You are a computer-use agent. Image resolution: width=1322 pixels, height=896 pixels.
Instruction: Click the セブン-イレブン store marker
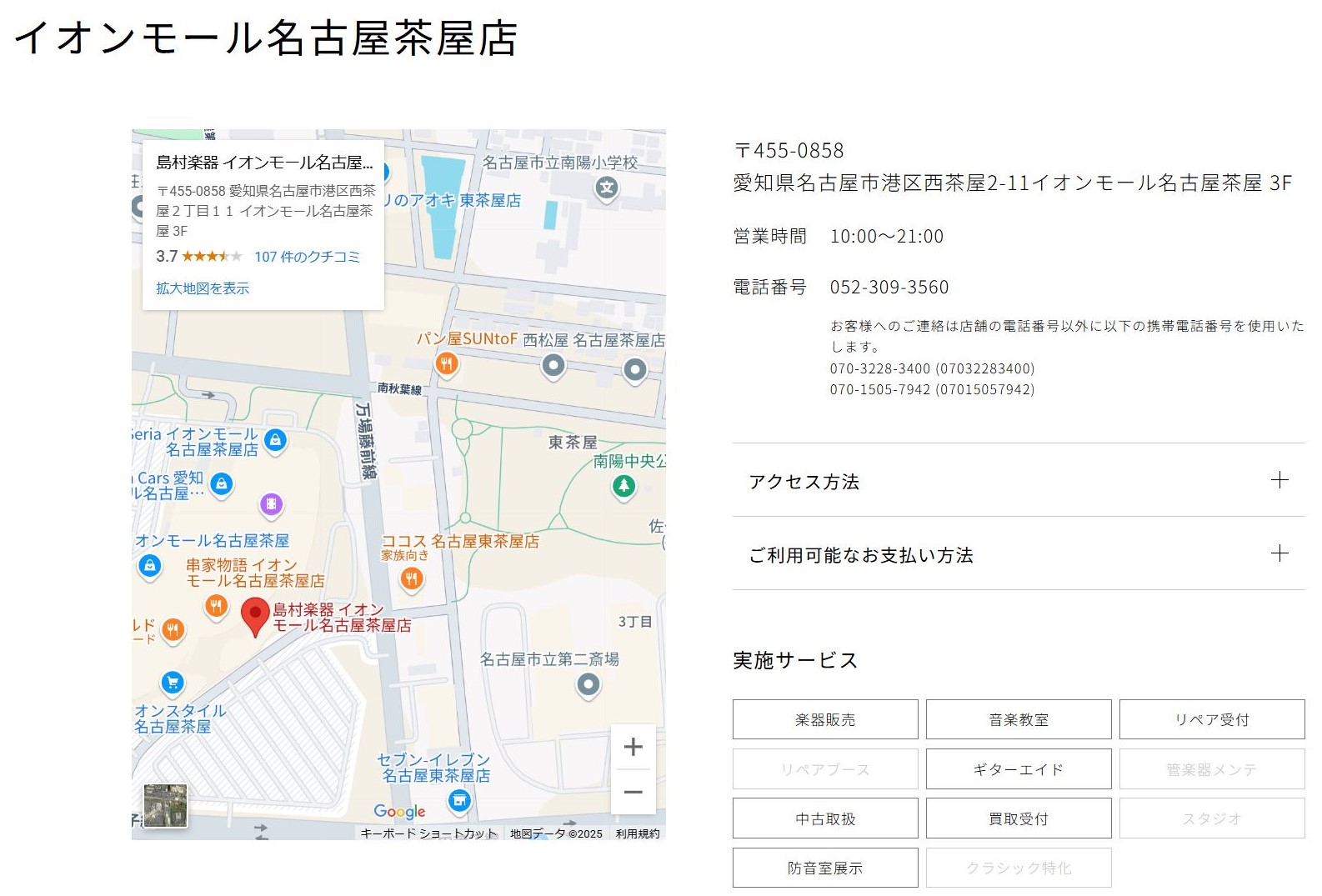coord(459,802)
